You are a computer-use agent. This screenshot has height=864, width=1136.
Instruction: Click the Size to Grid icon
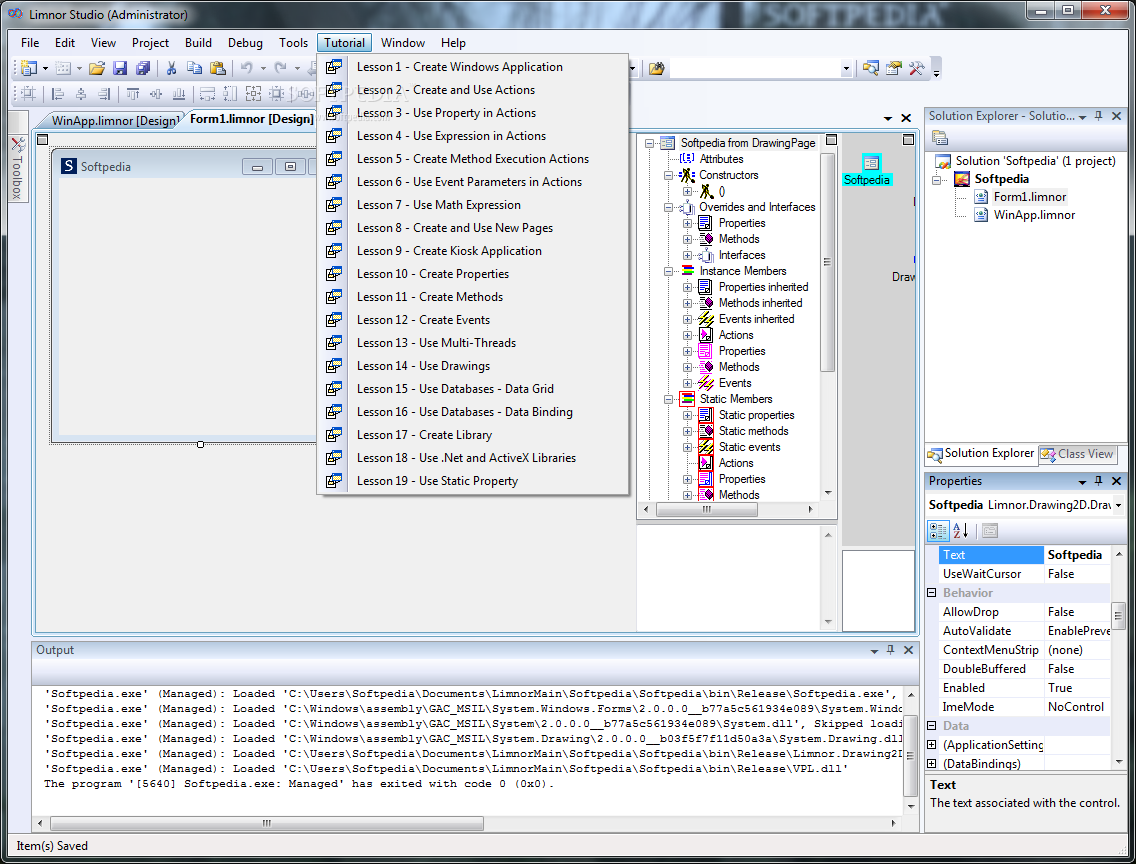277,93
